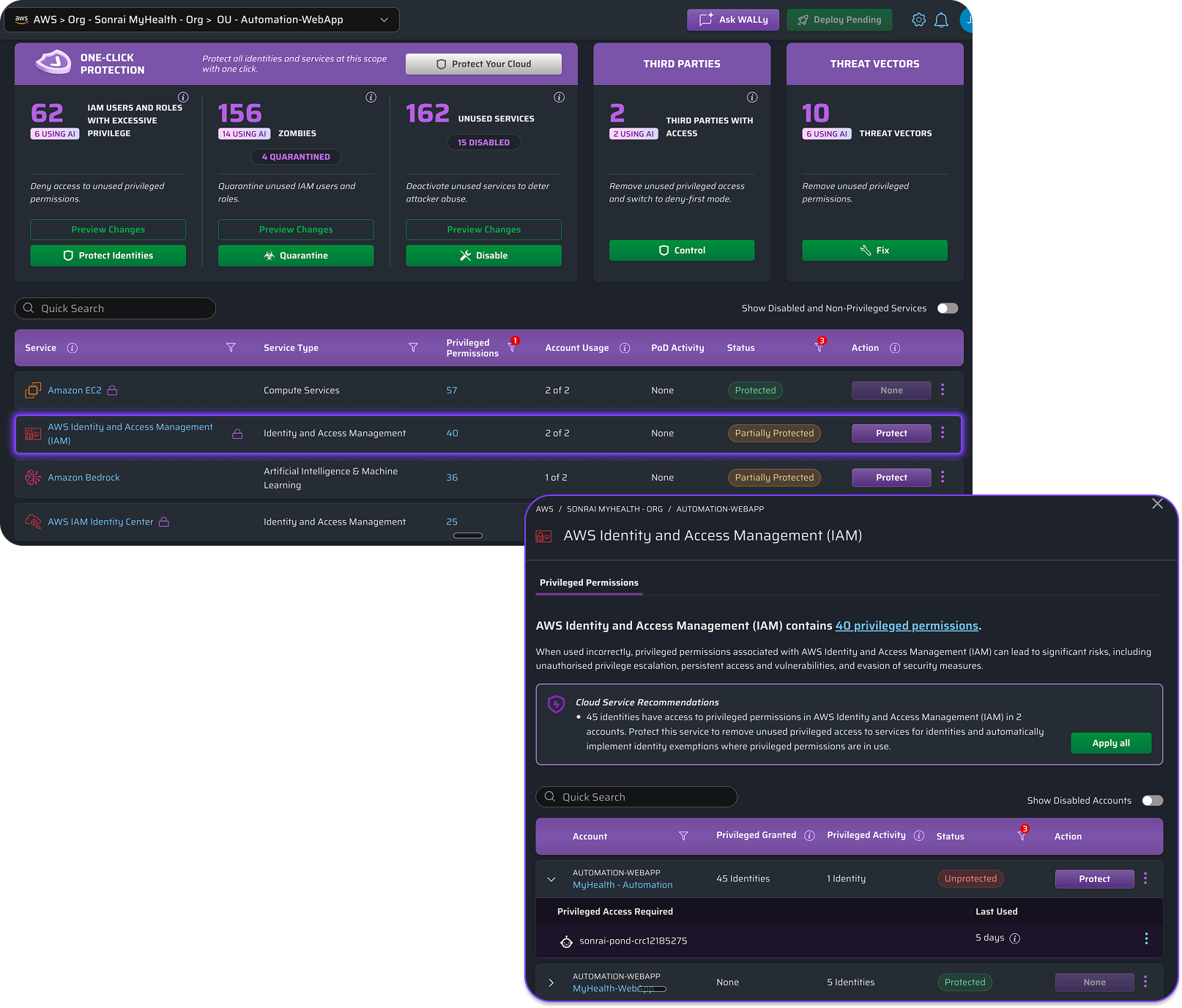Click the Deploy Pending button
The width and height of the screenshot is (1182, 1008).
tap(839, 20)
